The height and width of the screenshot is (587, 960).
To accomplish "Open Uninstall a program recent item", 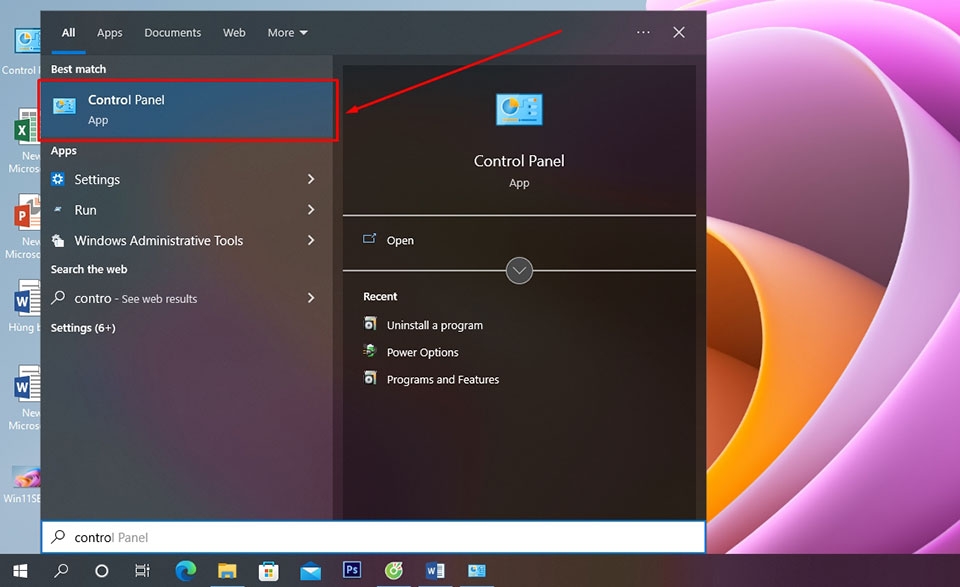I will coord(435,325).
